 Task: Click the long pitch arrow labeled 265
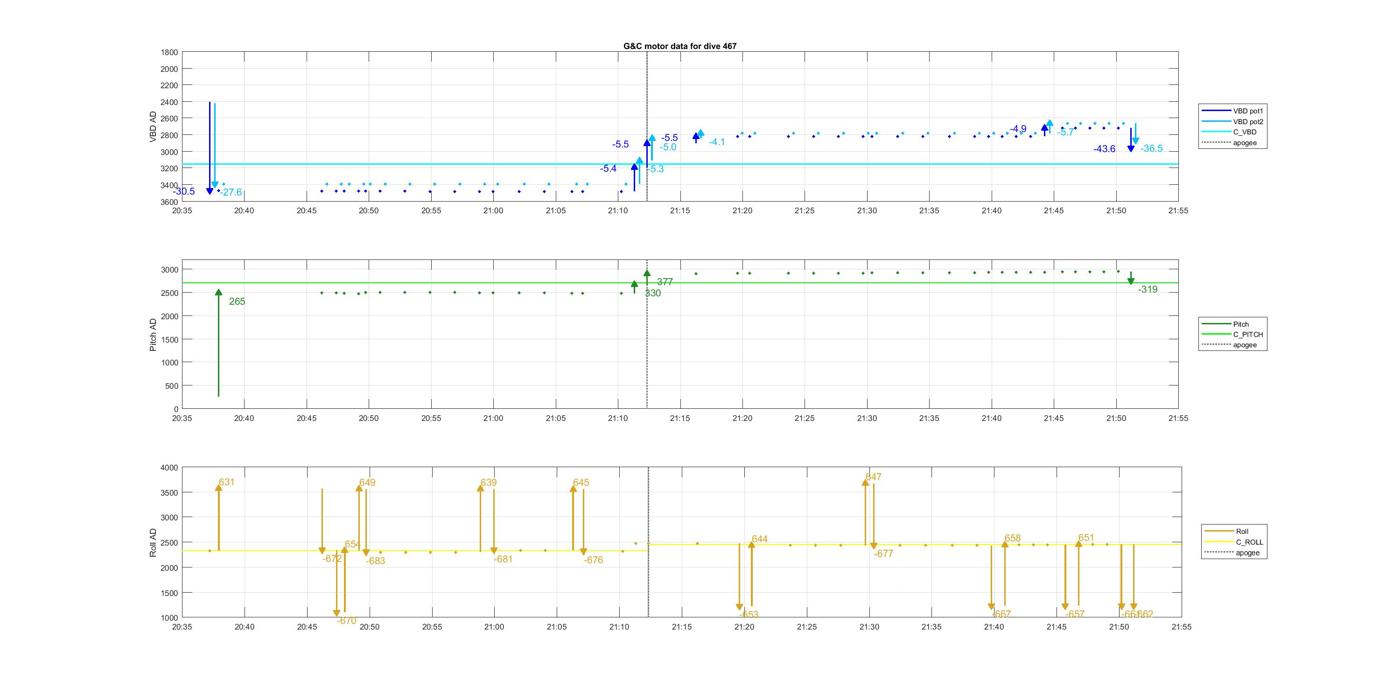[218, 345]
